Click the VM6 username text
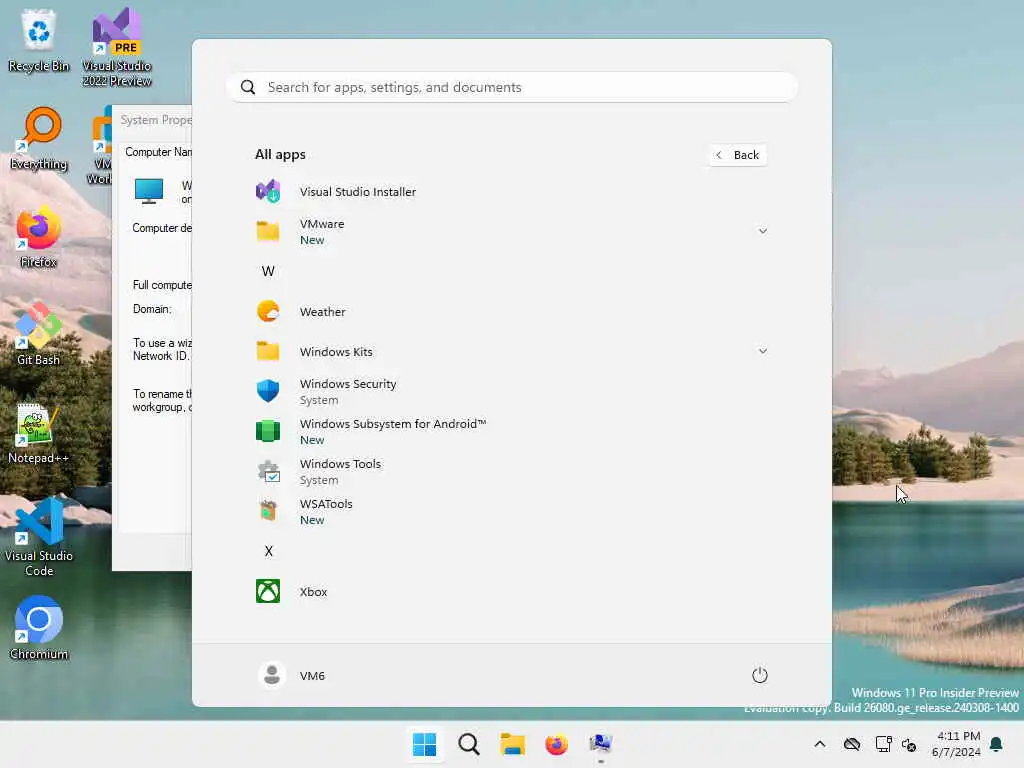 click(x=312, y=675)
